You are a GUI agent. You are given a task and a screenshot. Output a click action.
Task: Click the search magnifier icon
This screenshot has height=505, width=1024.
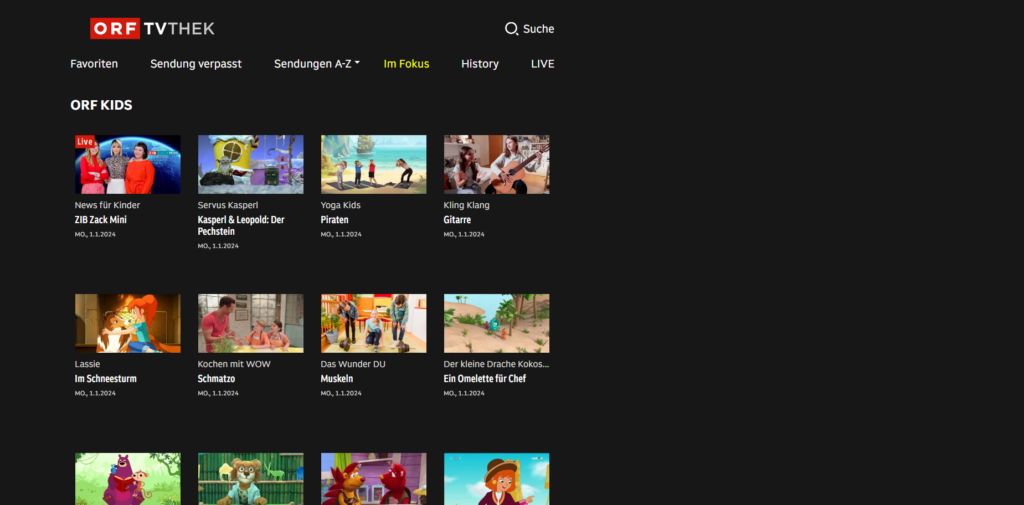511,29
